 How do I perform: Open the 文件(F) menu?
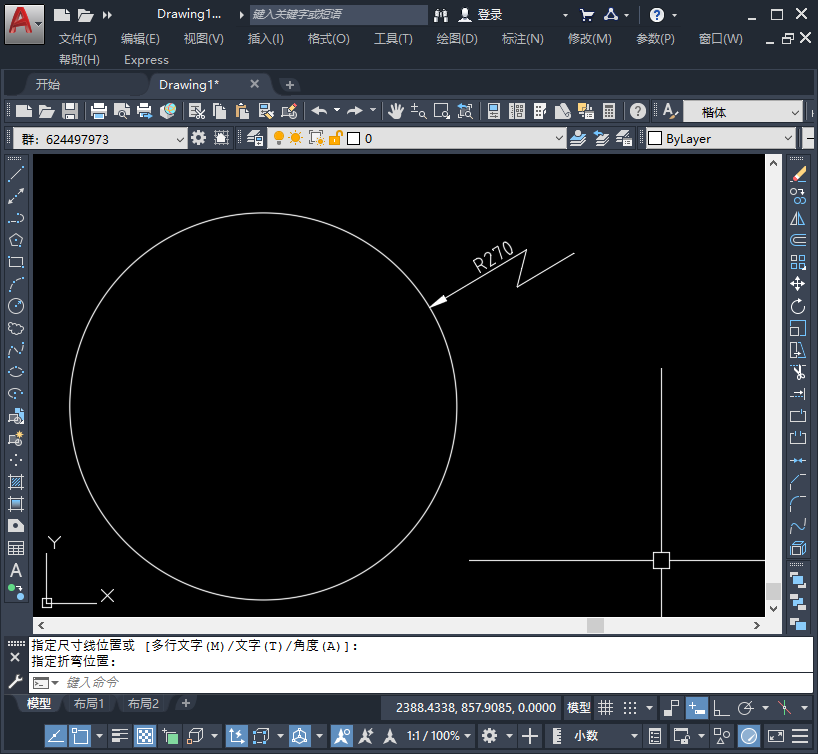78,39
